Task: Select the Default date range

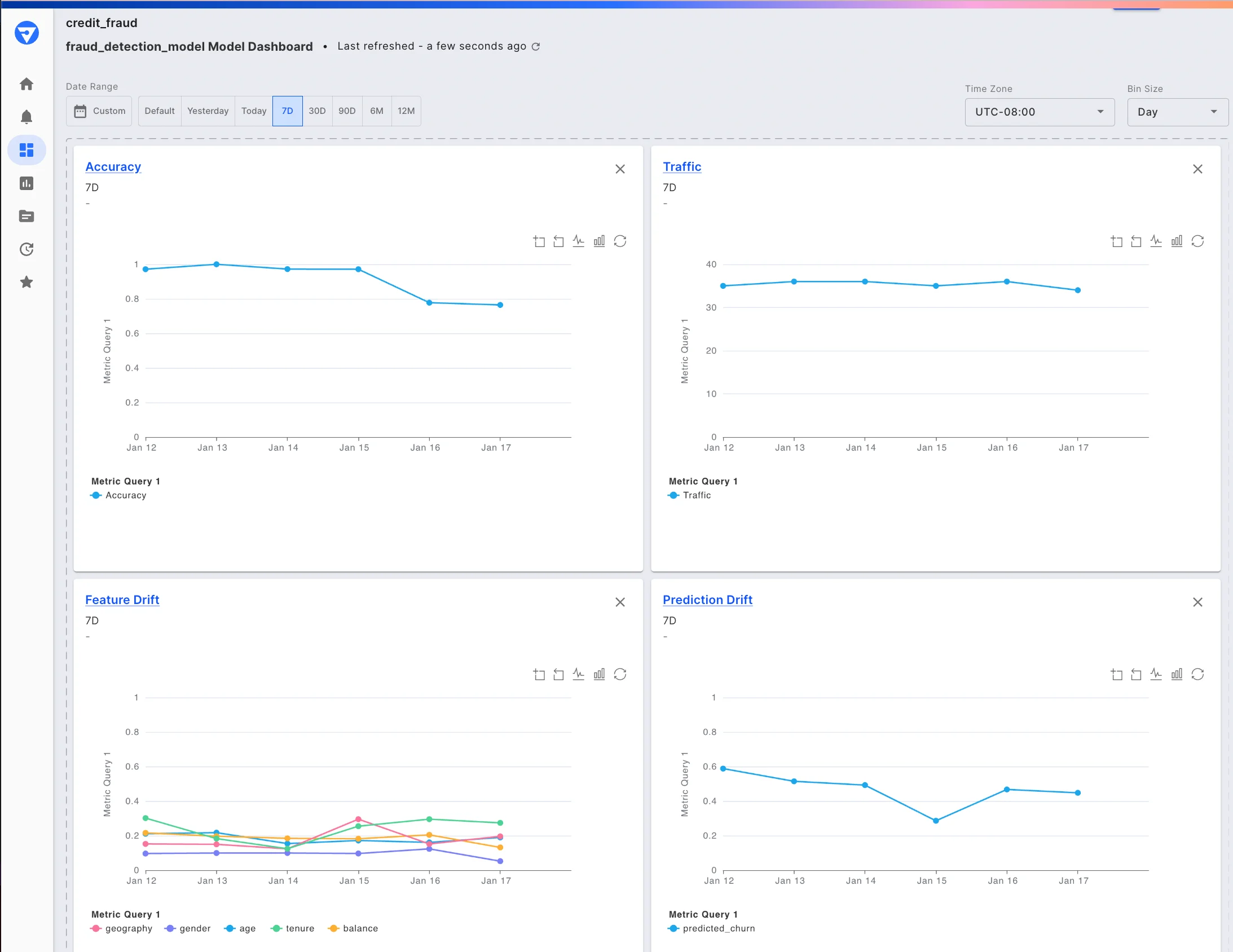Action: click(160, 111)
